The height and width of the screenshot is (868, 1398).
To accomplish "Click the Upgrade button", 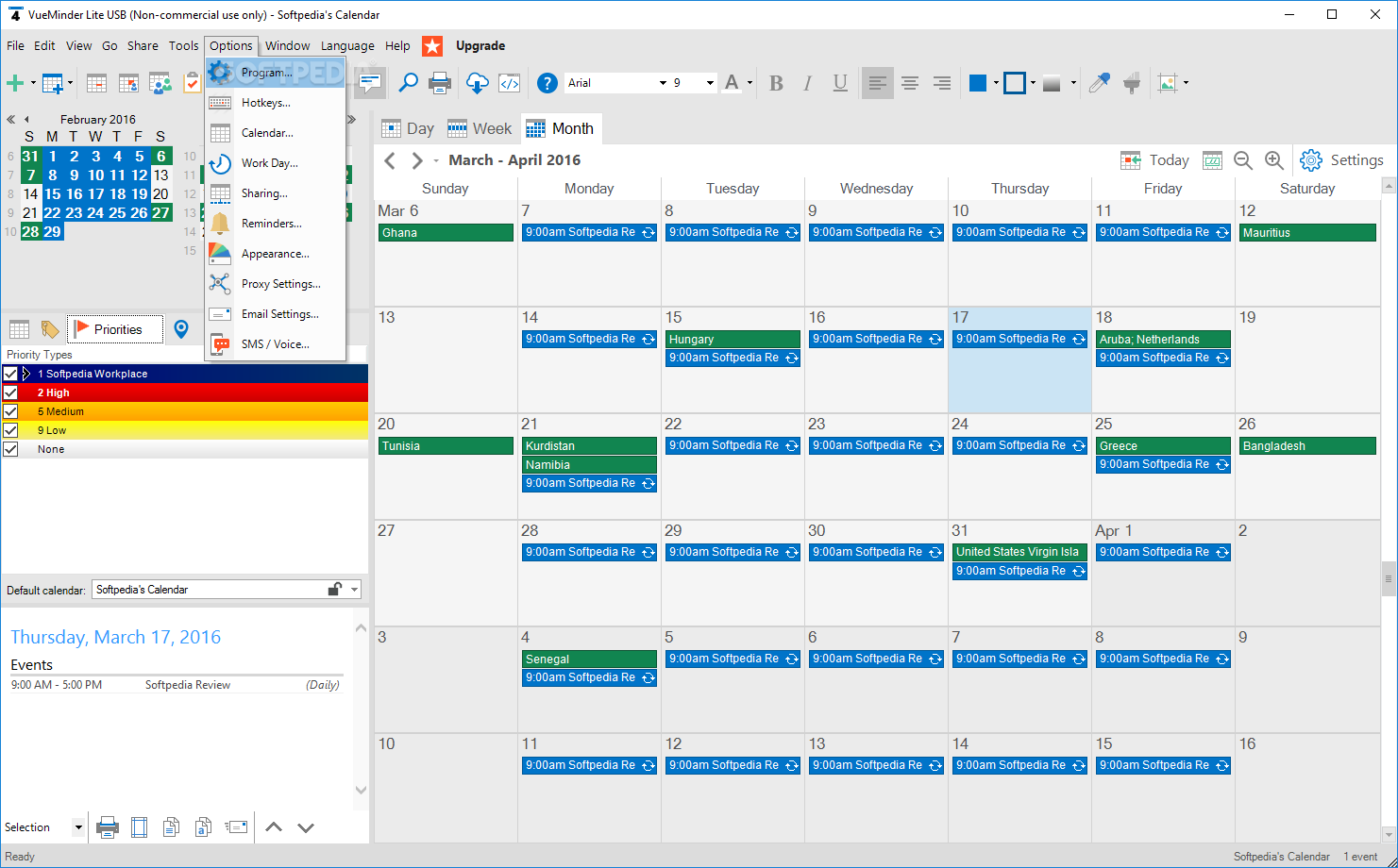I will 480,45.
